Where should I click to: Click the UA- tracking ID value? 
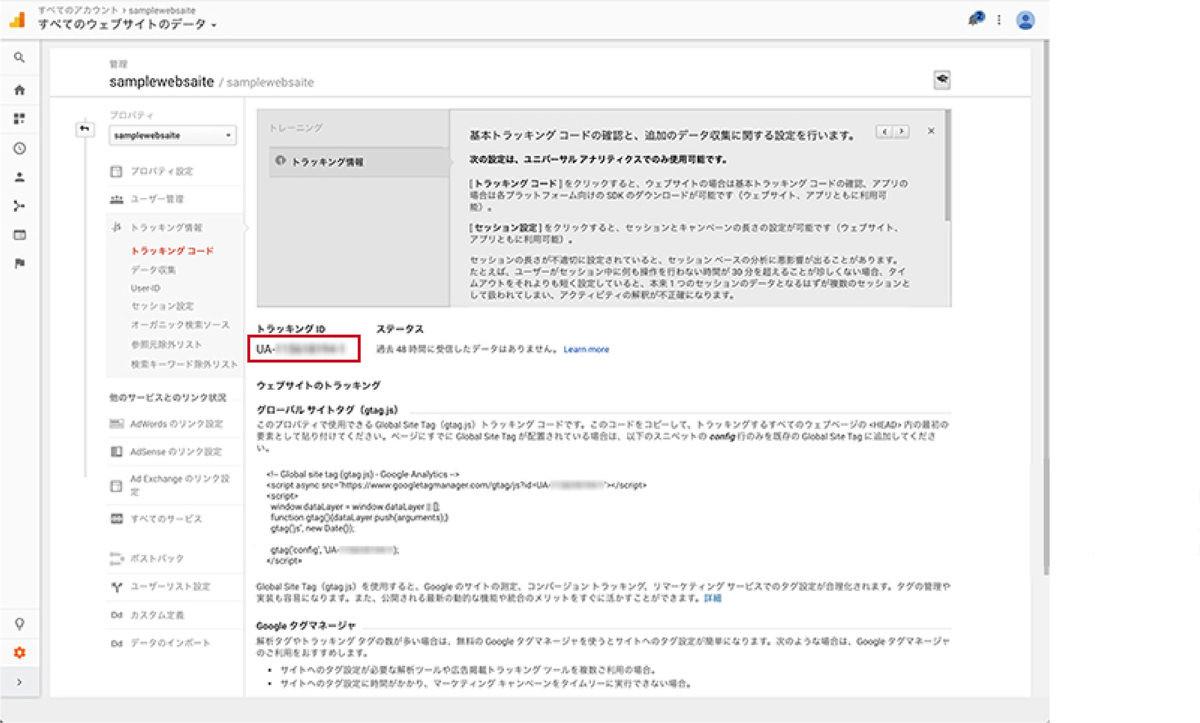[302, 349]
